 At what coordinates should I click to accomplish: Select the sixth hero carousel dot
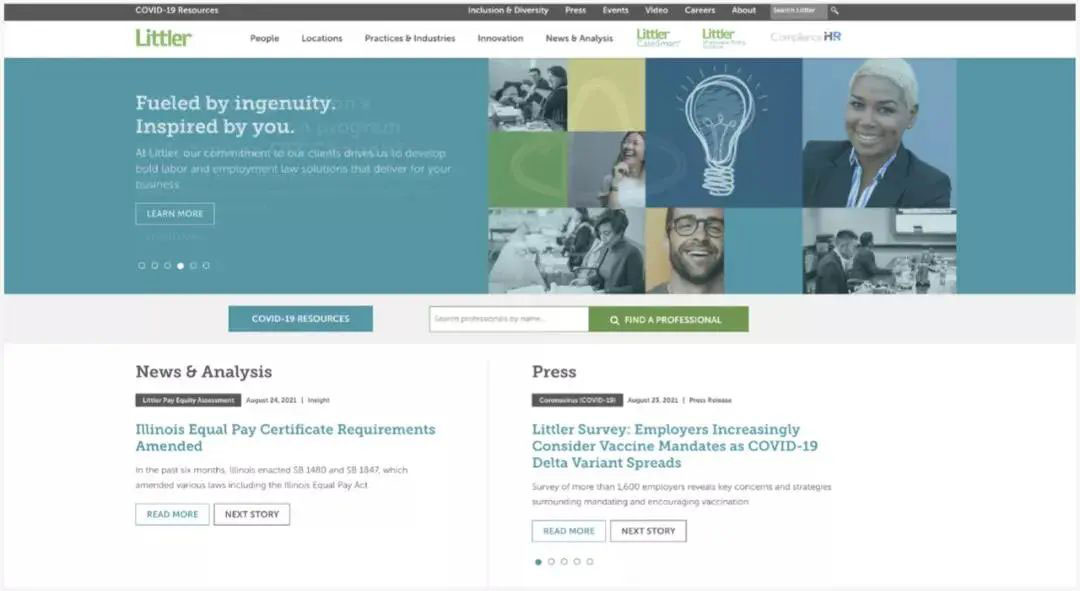[x=206, y=265]
